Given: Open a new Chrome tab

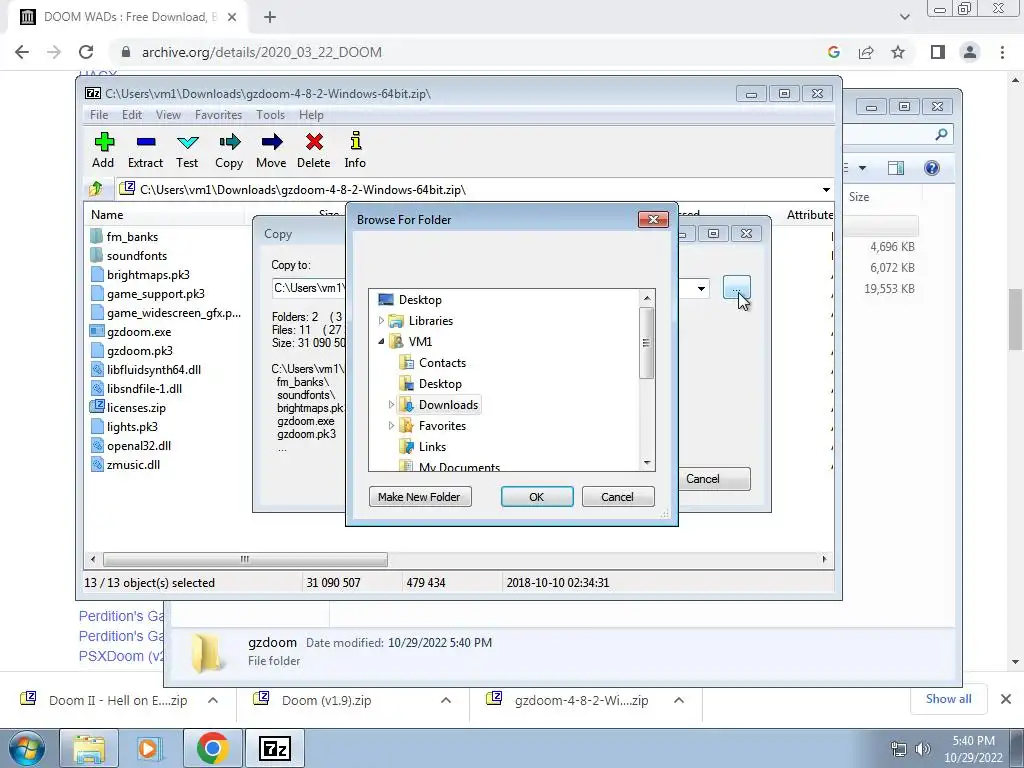Looking at the screenshot, I should point(270,17).
